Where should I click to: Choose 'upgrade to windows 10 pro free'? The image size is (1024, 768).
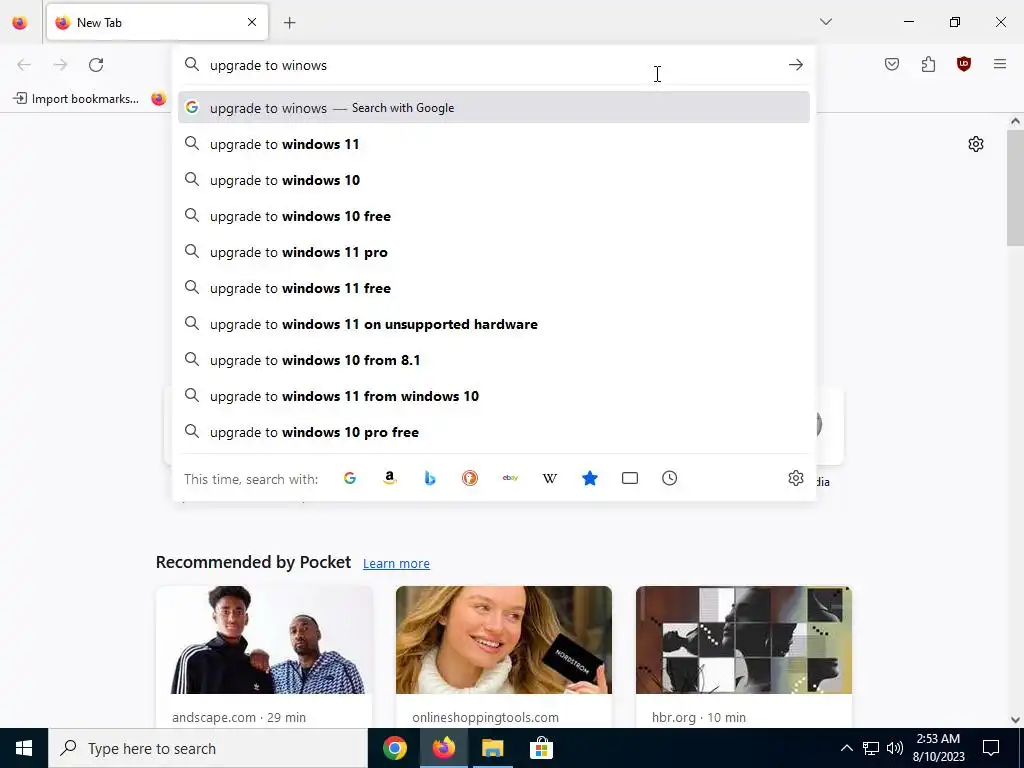point(494,432)
